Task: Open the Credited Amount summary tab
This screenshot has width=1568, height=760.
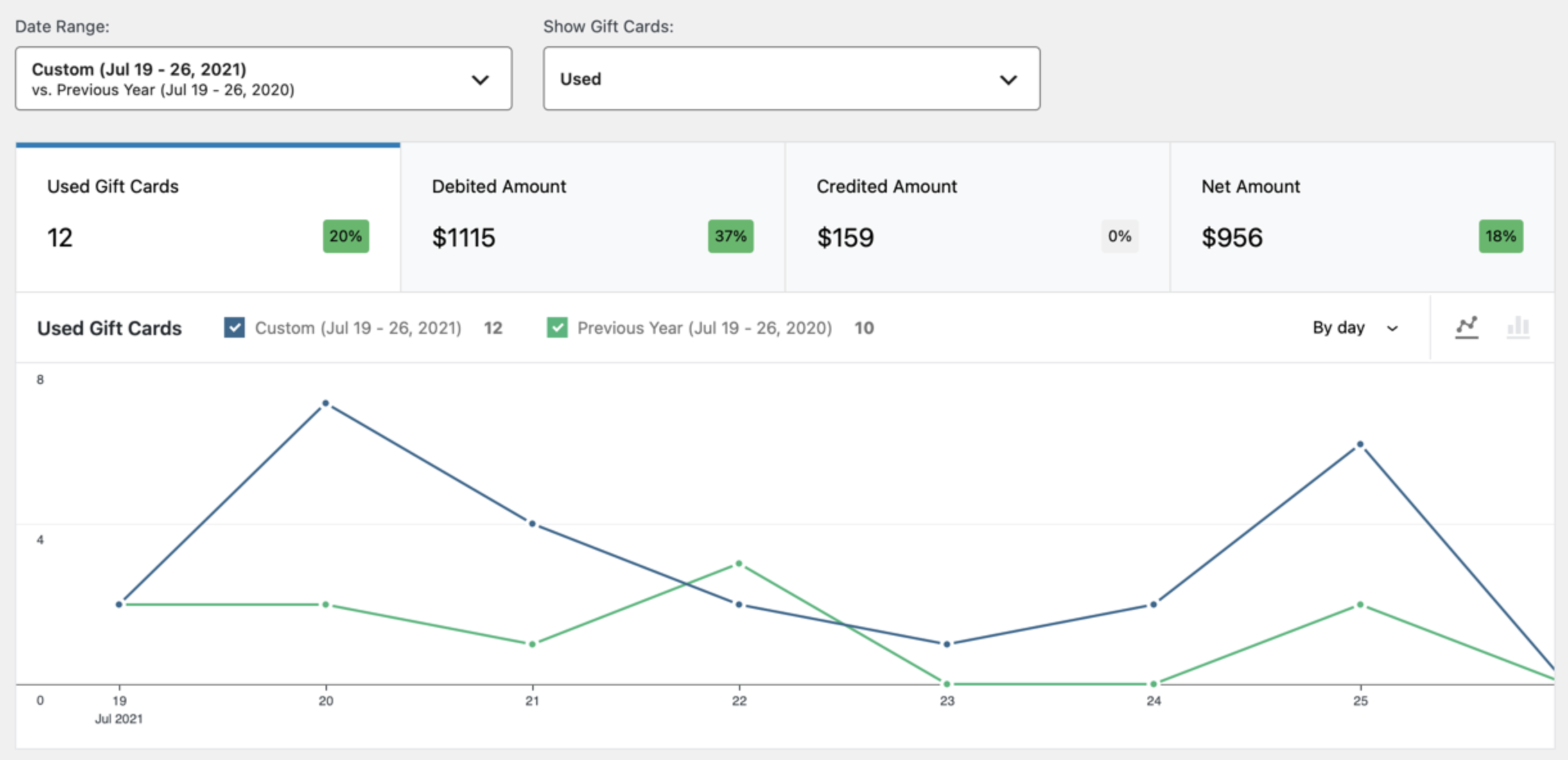Action: 977,218
